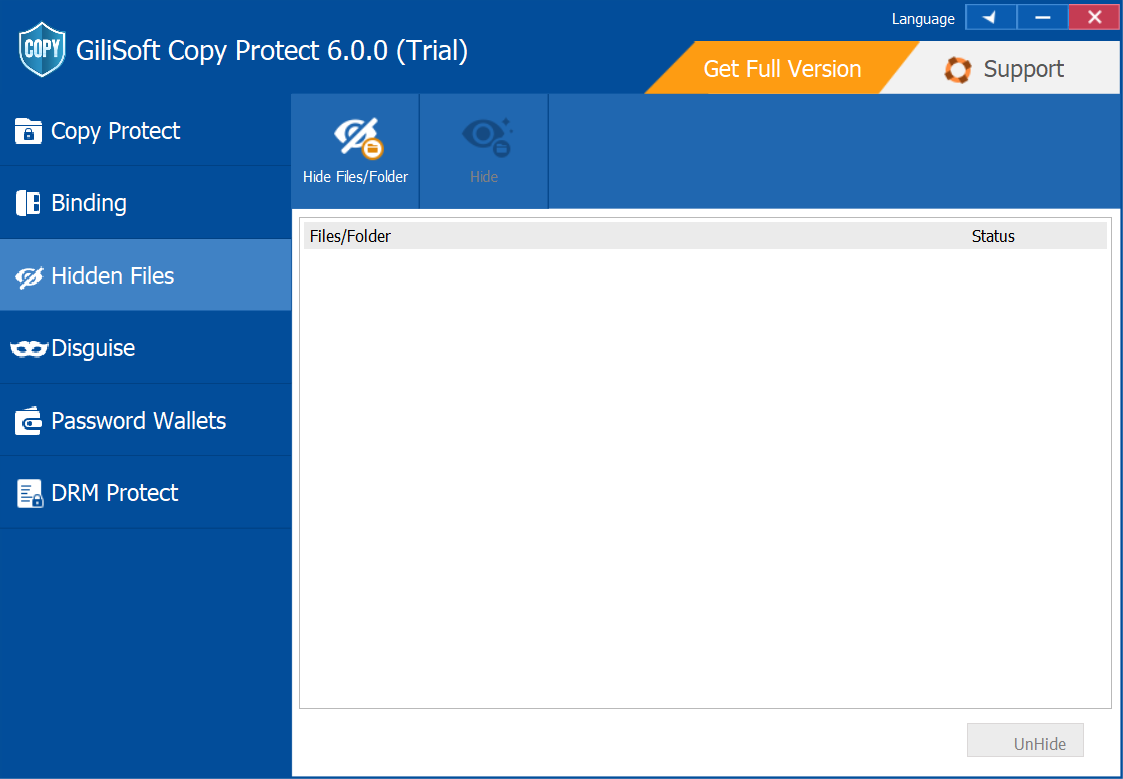Click the Get Full Version banner
This screenshot has width=1123, height=779.
tap(782, 68)
